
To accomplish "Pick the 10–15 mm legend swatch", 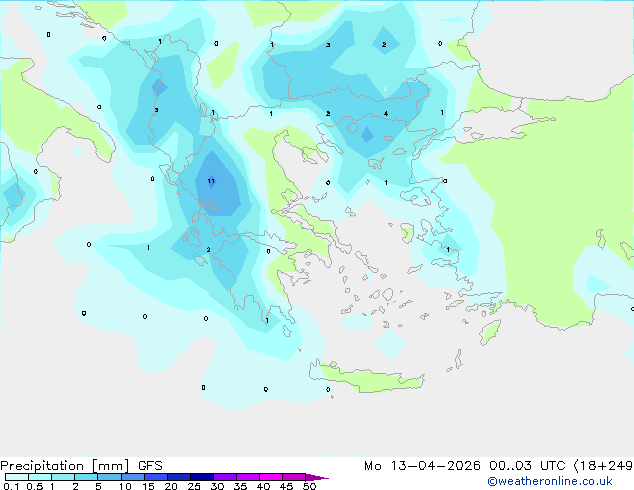I will click(132, 477).
